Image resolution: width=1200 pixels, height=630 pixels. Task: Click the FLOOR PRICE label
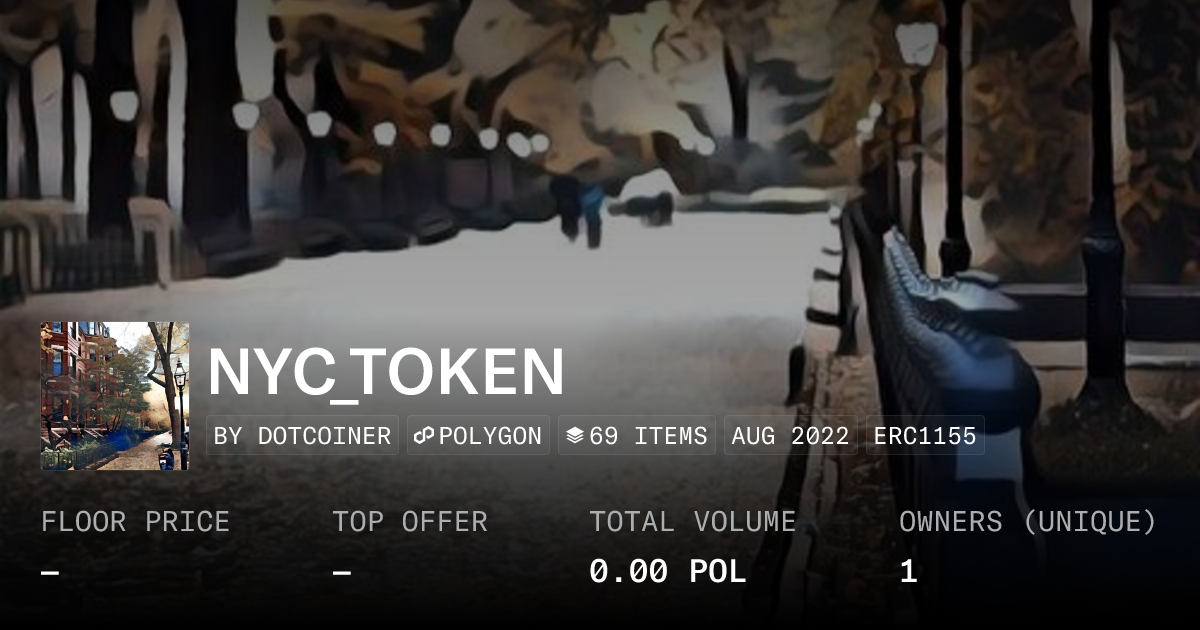[135, 522]
